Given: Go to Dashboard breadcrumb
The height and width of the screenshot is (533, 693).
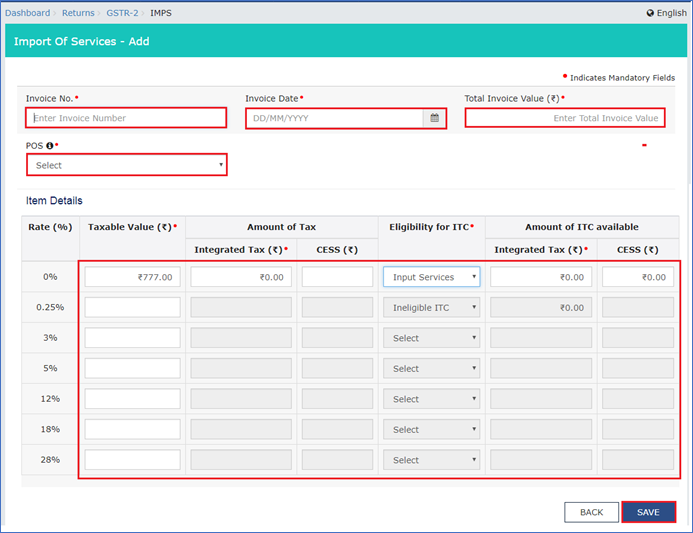Looking at the screenshot, I should (x=27, y=13).
